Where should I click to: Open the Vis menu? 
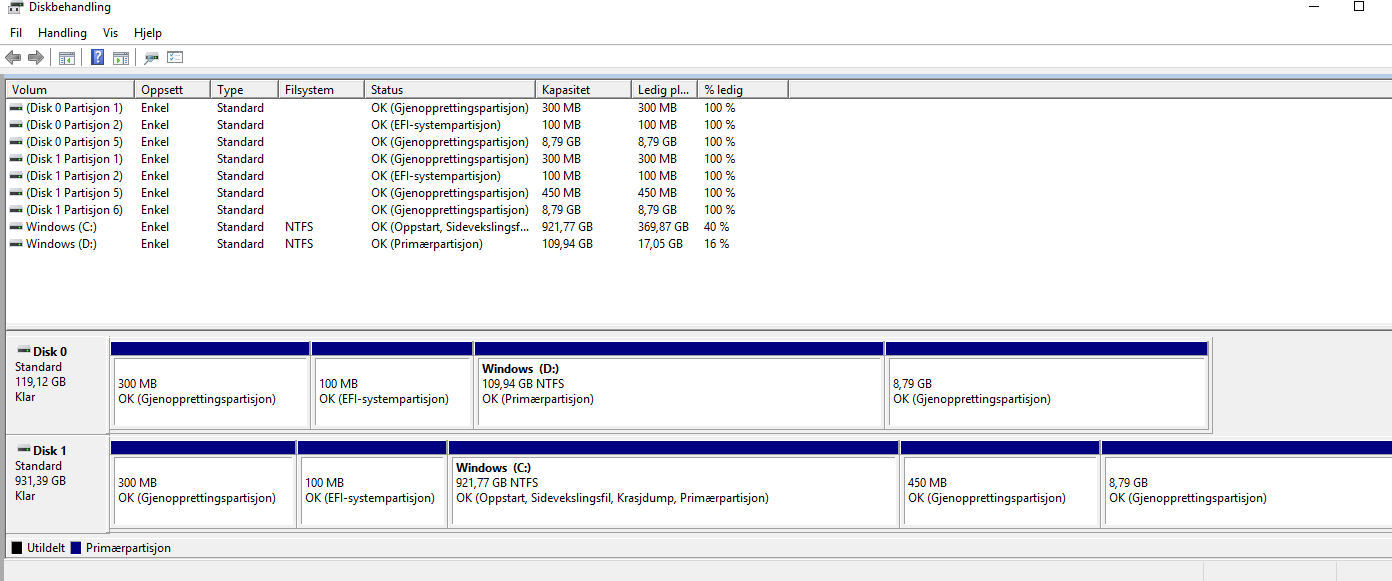110,33
